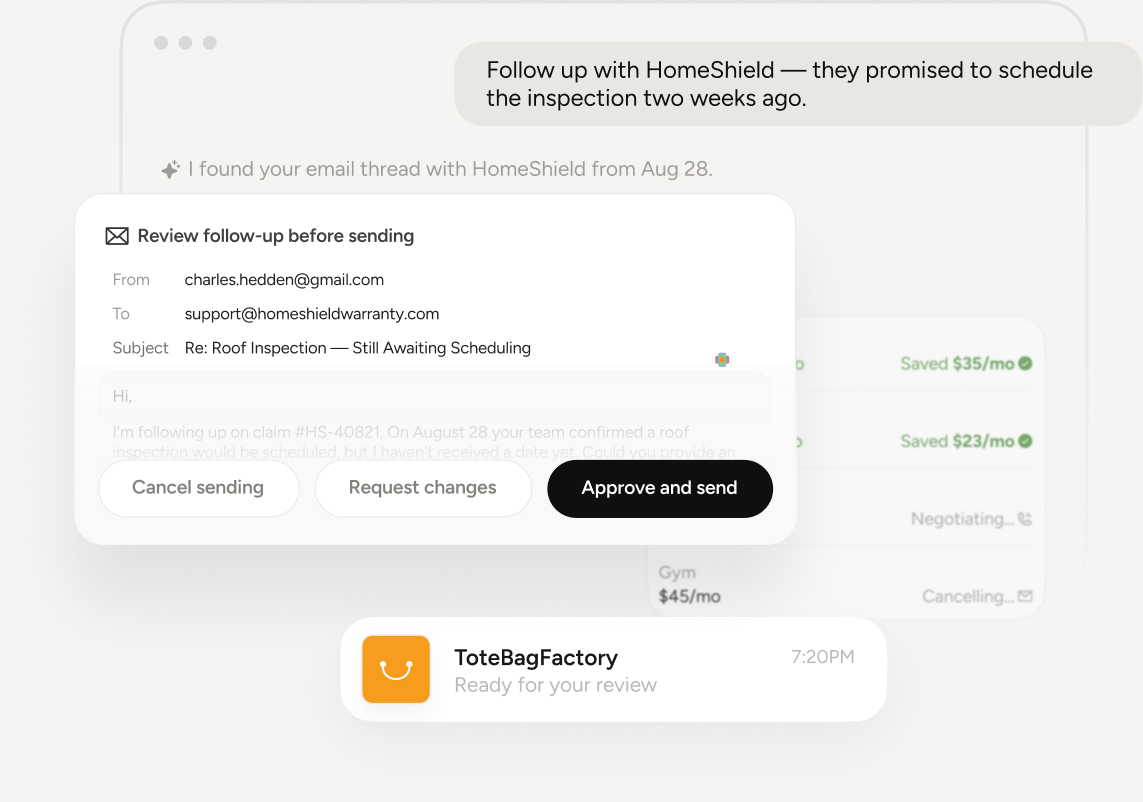Image resolution: width=1143 pixels, height=802 pixels.
Task: Click the green checkmark next to Saved $23/mo
Action: 1025,441
